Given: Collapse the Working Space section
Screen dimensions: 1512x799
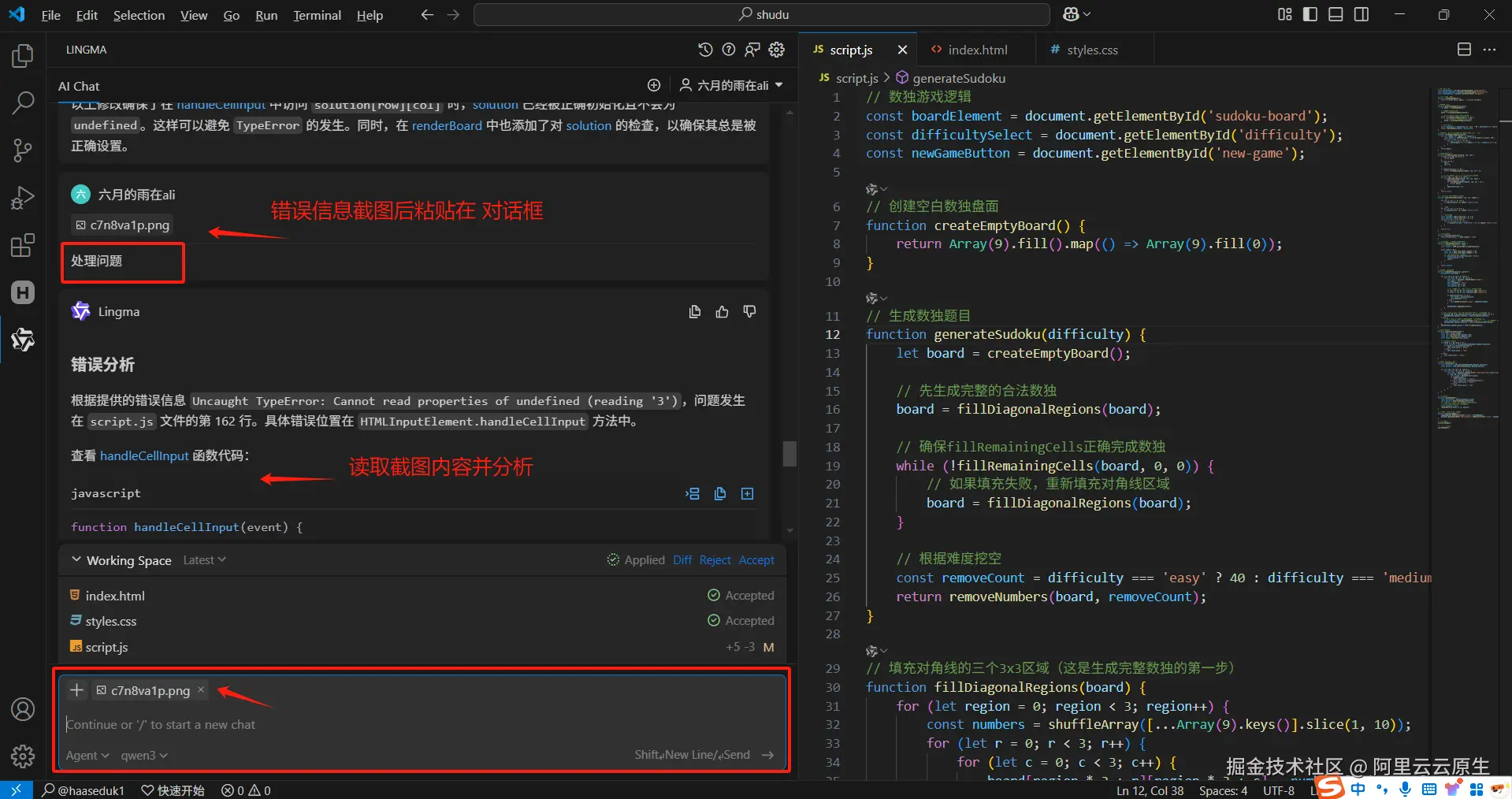Looking at the screenshot, I should click(76, 559).
